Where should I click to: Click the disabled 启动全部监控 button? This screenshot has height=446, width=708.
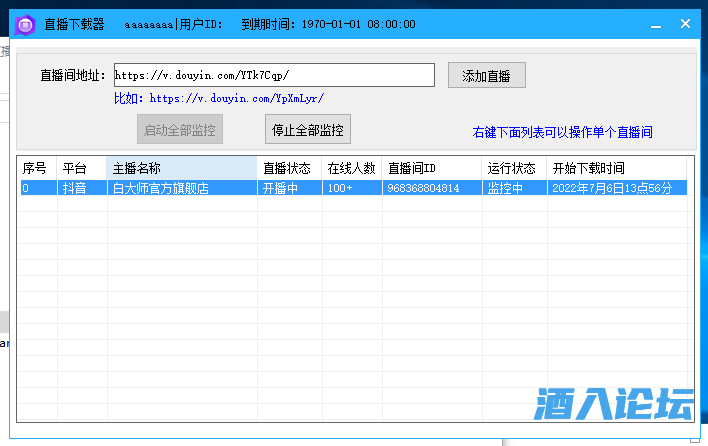click(179, 129)
